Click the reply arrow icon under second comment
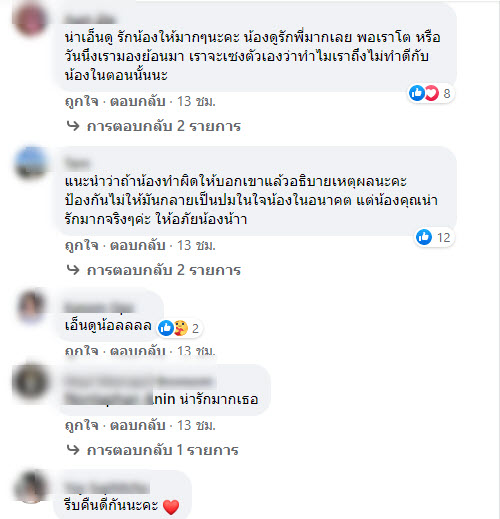The image size is (500, 519). click(73, 269)
